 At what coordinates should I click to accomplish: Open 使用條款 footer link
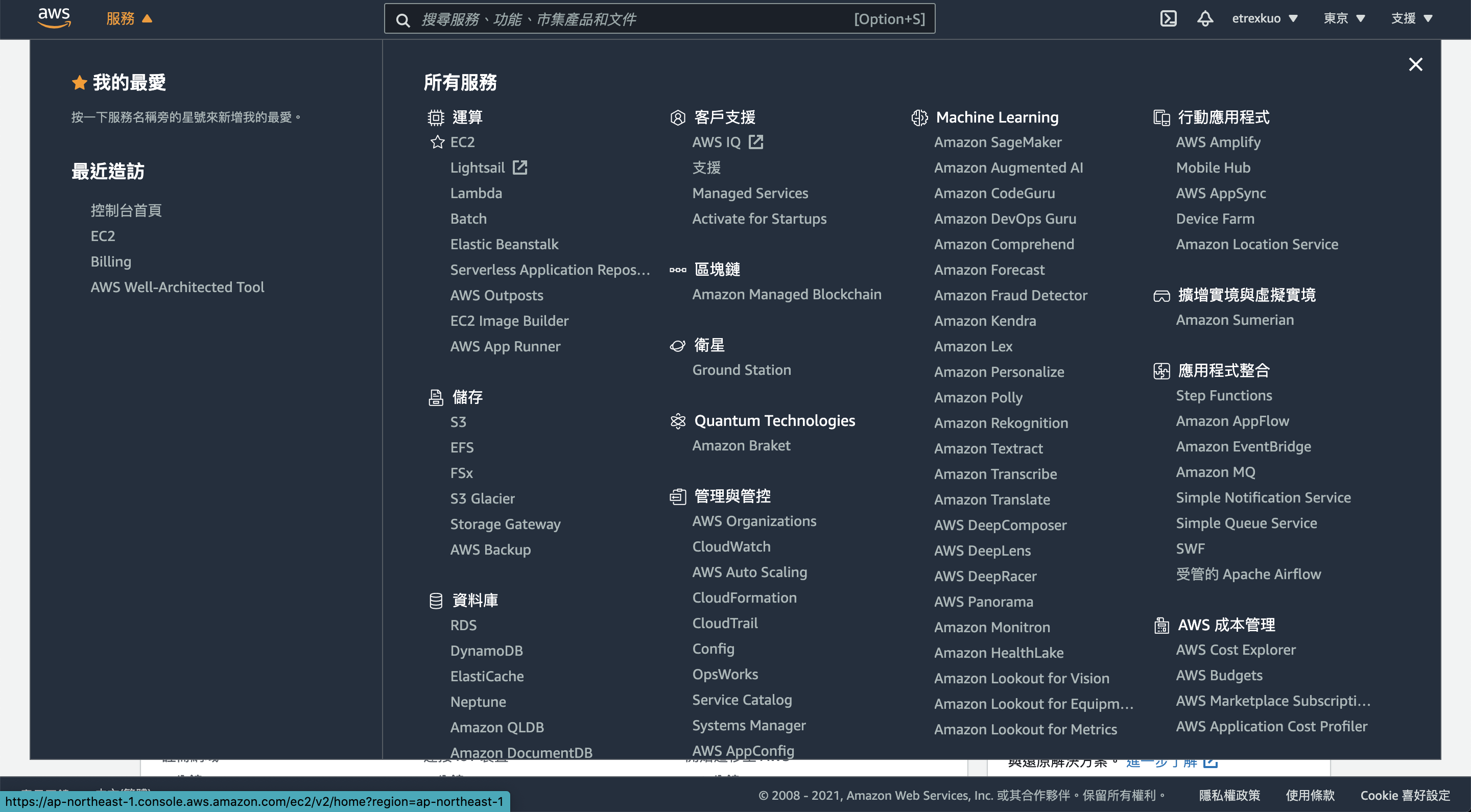[x=1310, y=796]
